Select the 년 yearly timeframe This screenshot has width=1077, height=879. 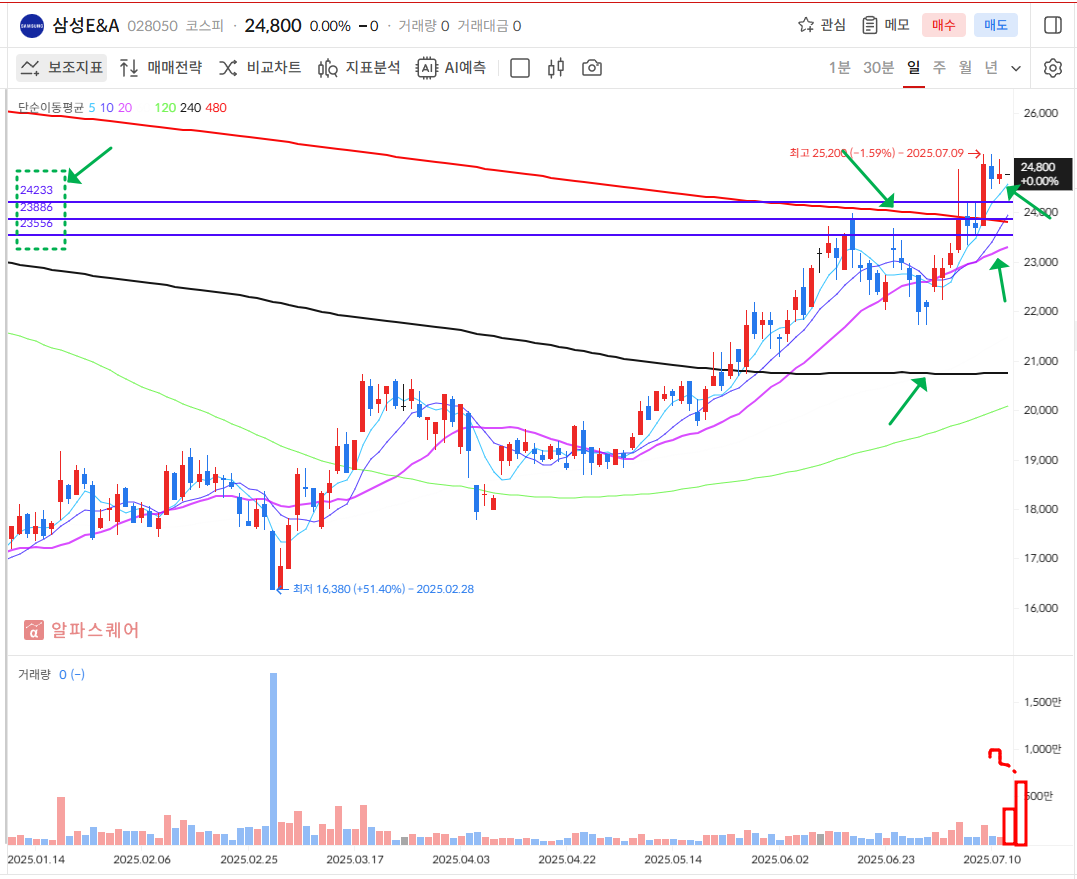tap(991, 68)
